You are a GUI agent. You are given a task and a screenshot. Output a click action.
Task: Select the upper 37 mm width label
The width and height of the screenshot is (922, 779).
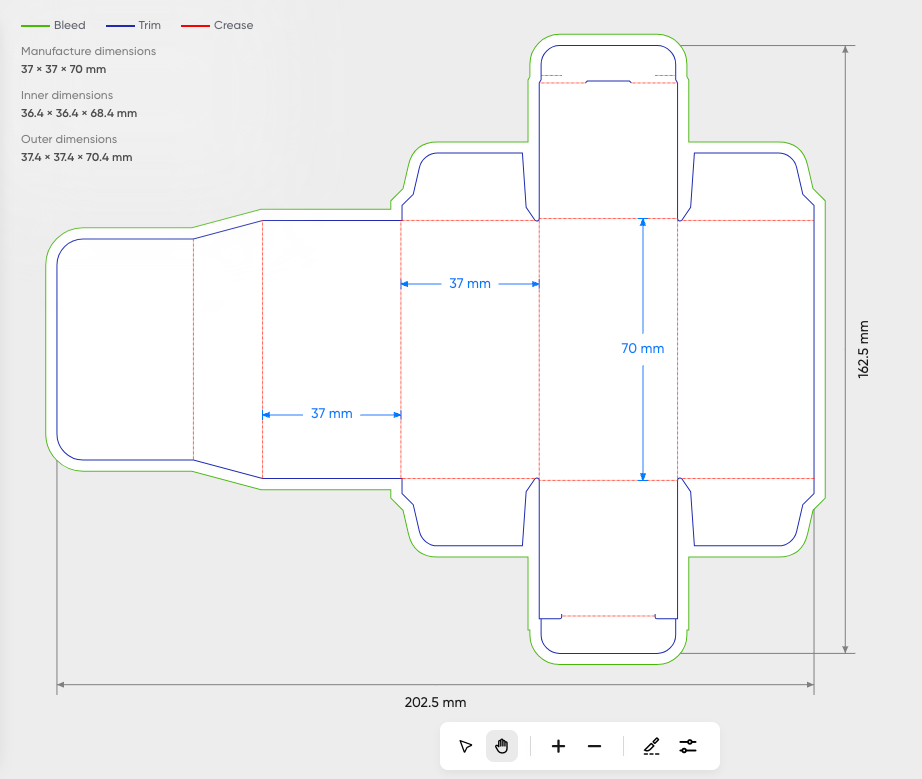tap(470, 283)
